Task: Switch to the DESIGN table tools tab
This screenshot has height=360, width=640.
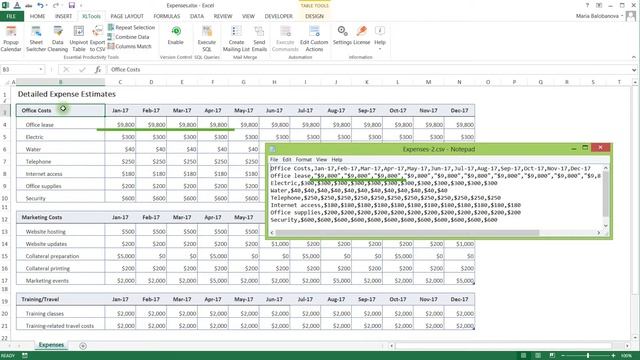Action: pos(314,16)
